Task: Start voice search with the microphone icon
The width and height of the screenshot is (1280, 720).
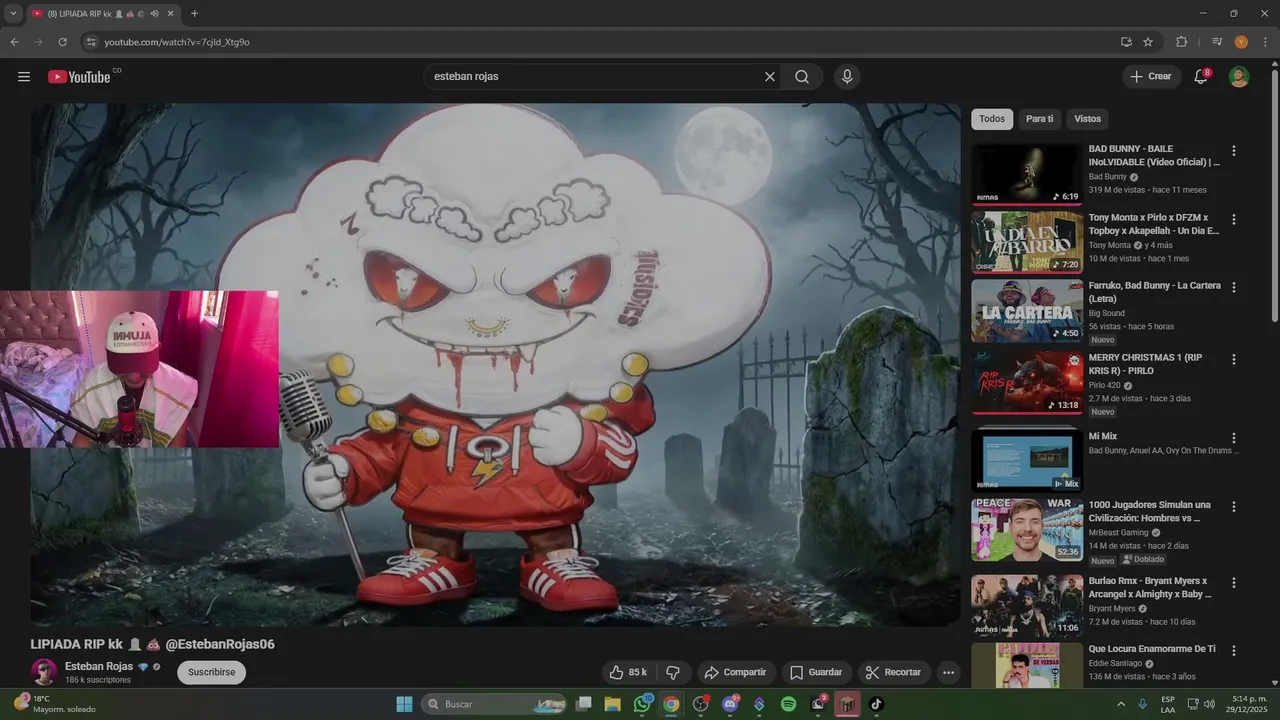Action: [x=847, y=77]
